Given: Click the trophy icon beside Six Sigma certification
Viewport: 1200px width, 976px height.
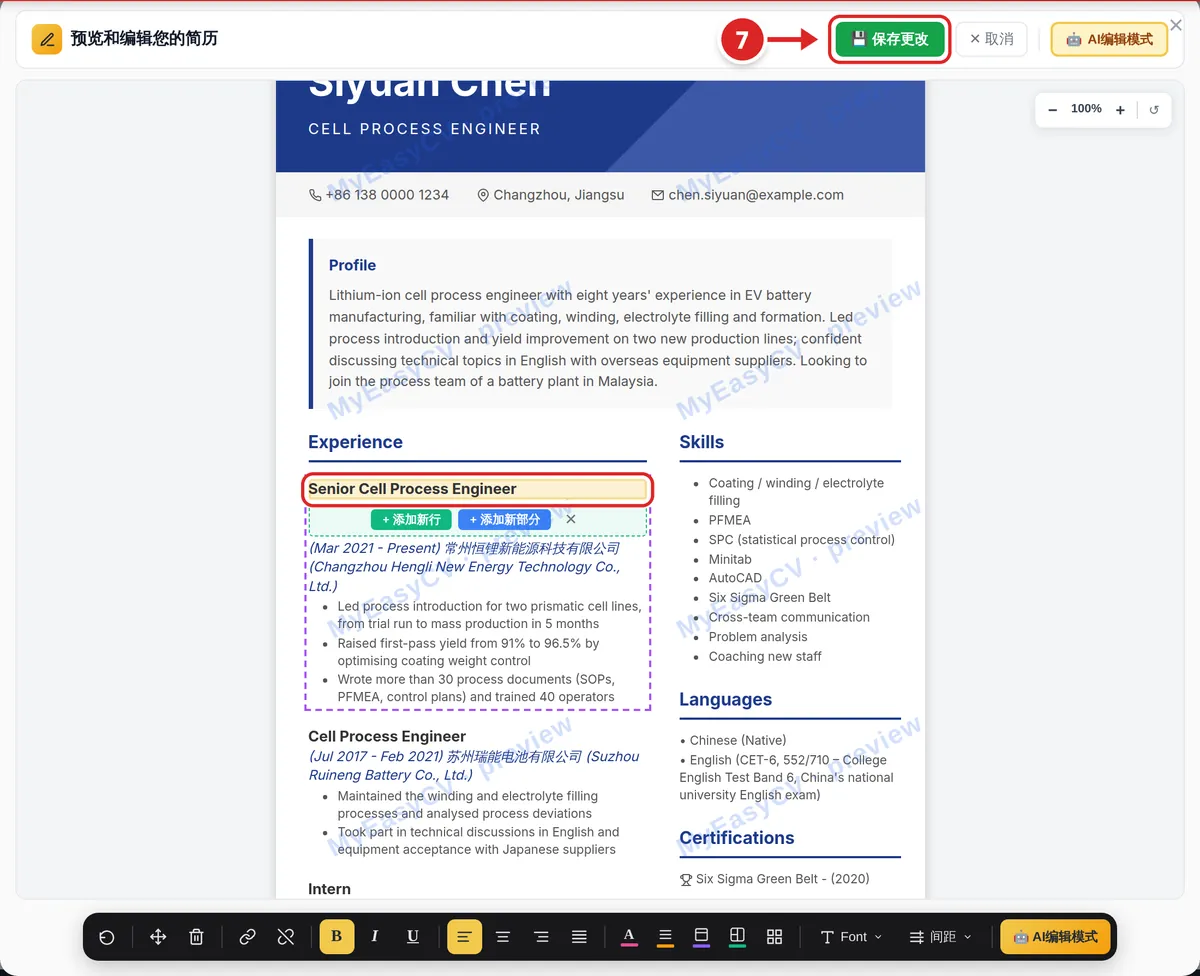Looking at the screenshot, I should click(686, 880).
